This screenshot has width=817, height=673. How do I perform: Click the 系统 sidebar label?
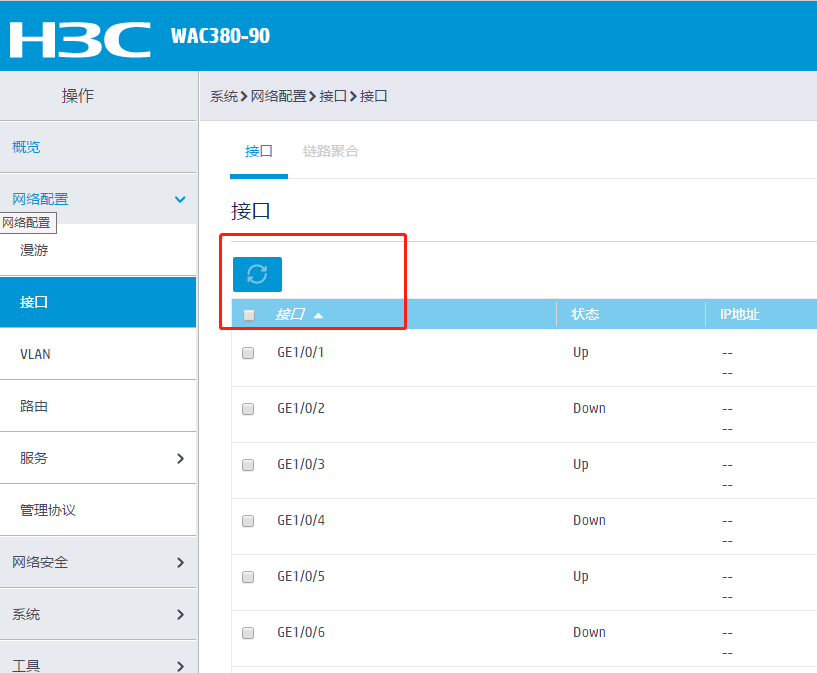26,614
